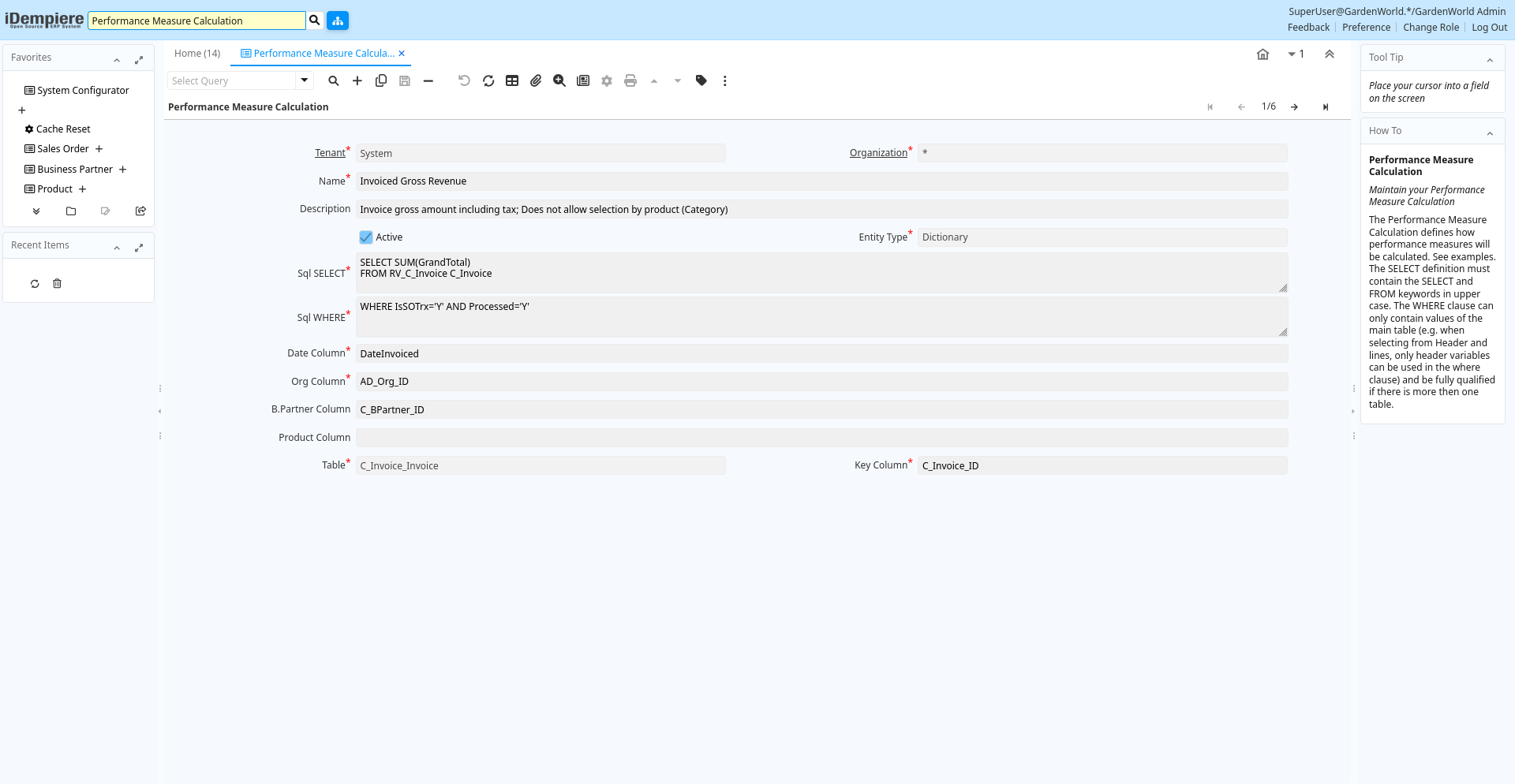
Task: Open attachments with the paperclip icon
Action: pos(536,80)
